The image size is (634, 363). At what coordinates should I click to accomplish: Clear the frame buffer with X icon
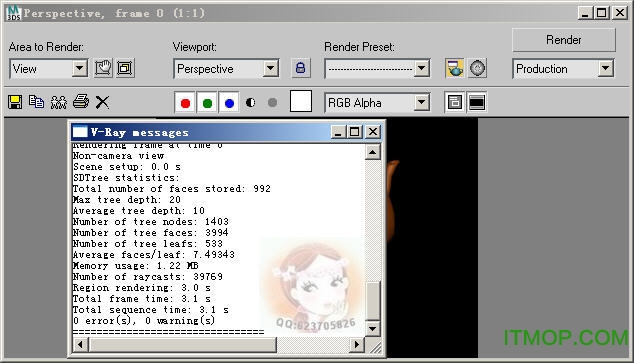102,102
